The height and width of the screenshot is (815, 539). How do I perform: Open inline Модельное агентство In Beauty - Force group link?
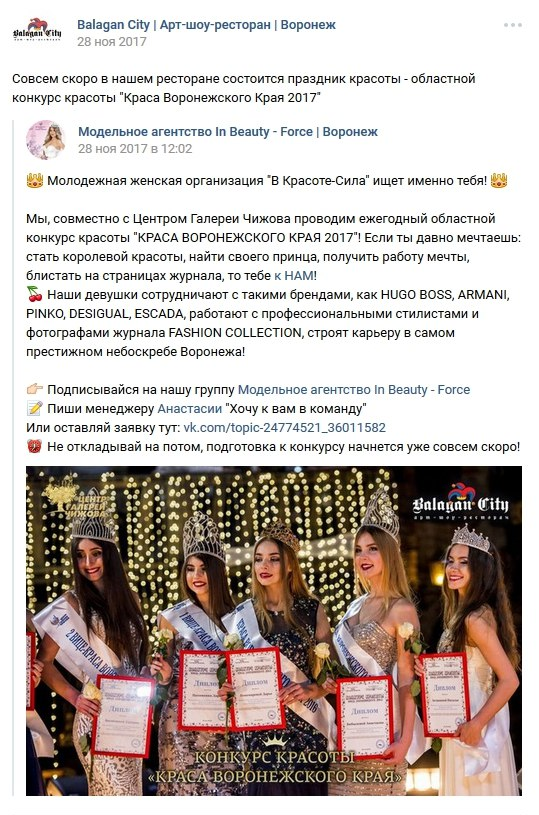pyautogui.click(x=353, y=390)
